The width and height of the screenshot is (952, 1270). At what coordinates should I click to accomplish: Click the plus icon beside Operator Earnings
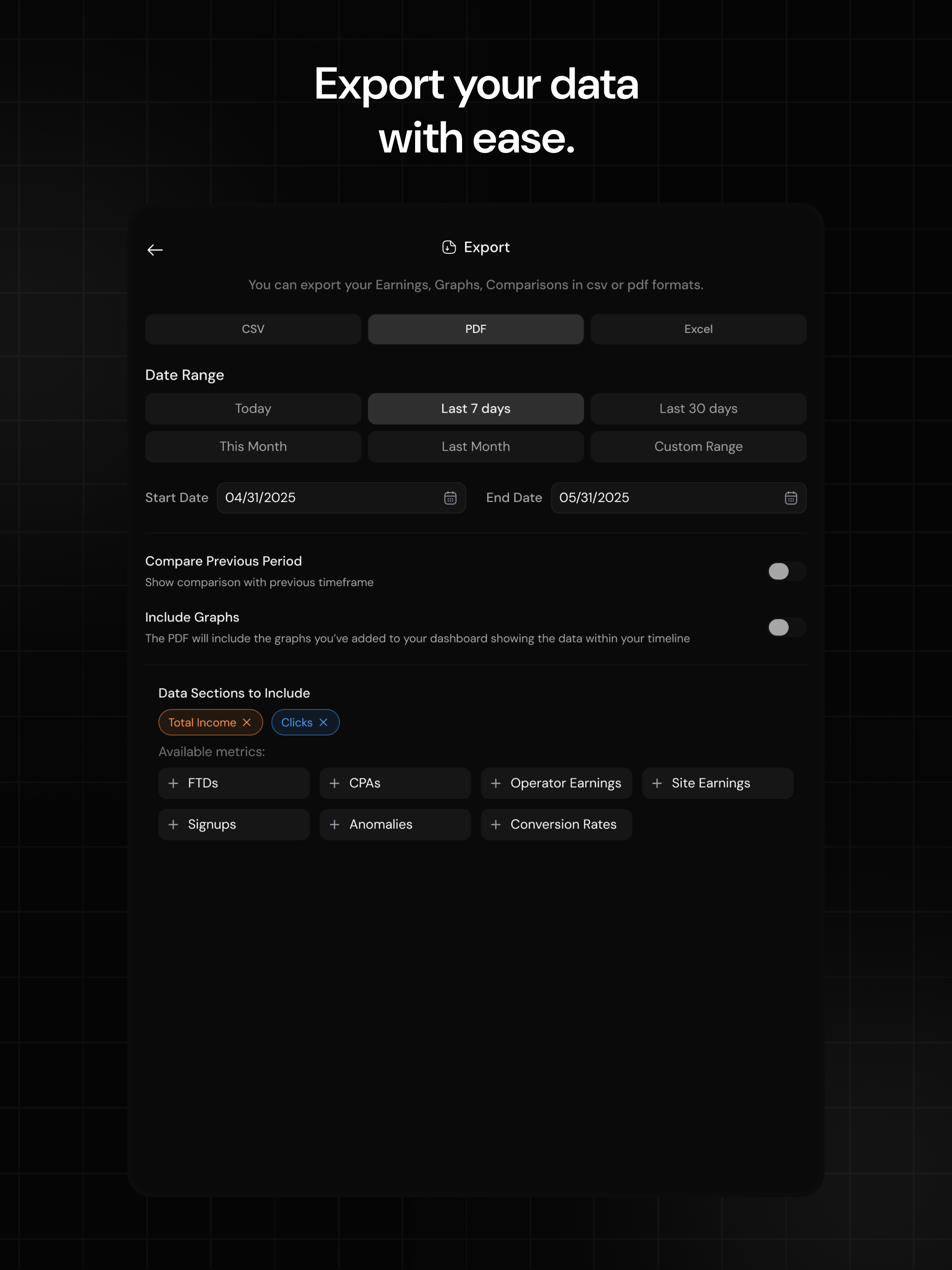click(x=496, y=783)
